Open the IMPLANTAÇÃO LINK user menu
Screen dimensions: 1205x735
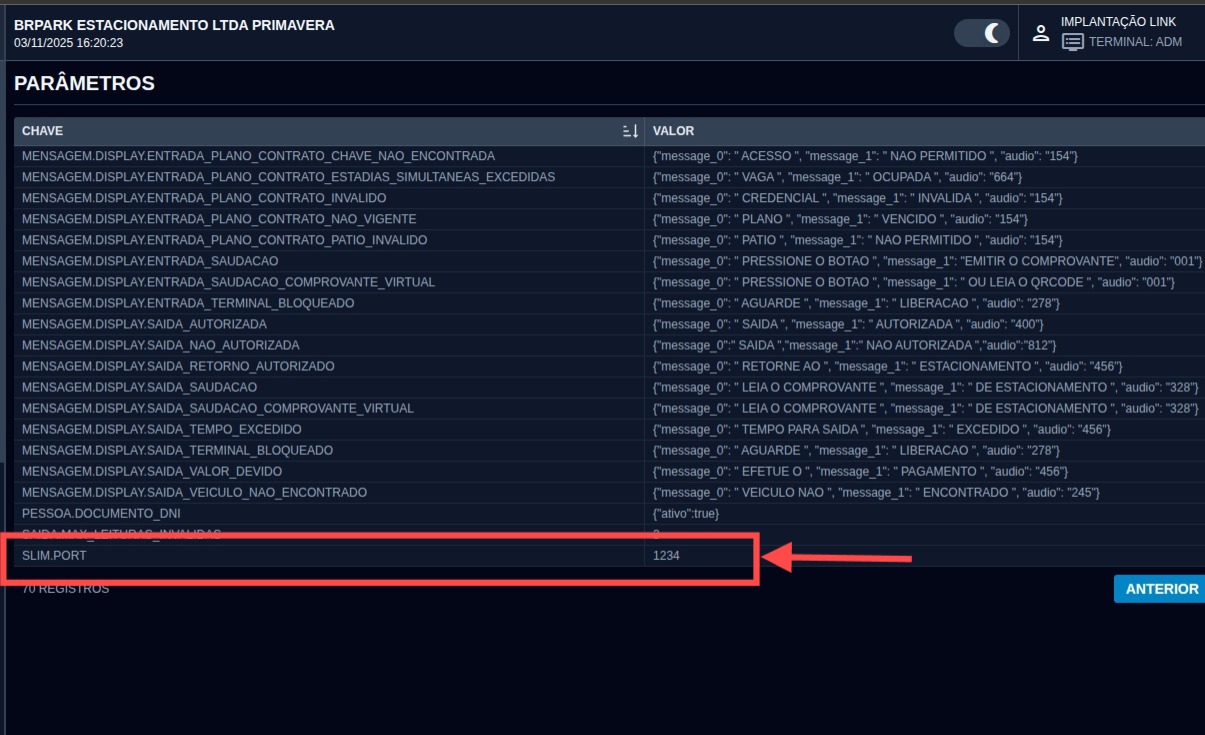point(1118,22)
